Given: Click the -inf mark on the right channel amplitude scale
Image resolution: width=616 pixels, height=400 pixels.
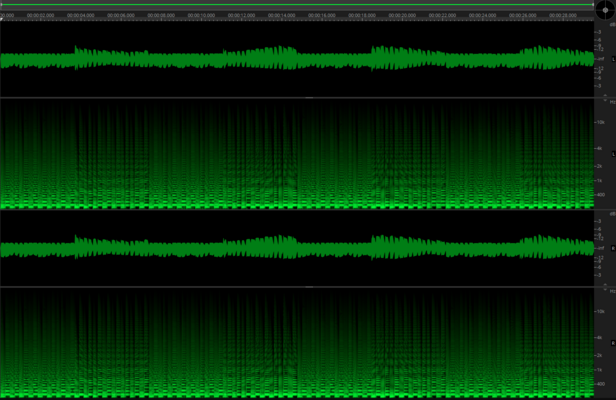Looking at the screenshot, I should pyautogui.click(x=601, y=248).
